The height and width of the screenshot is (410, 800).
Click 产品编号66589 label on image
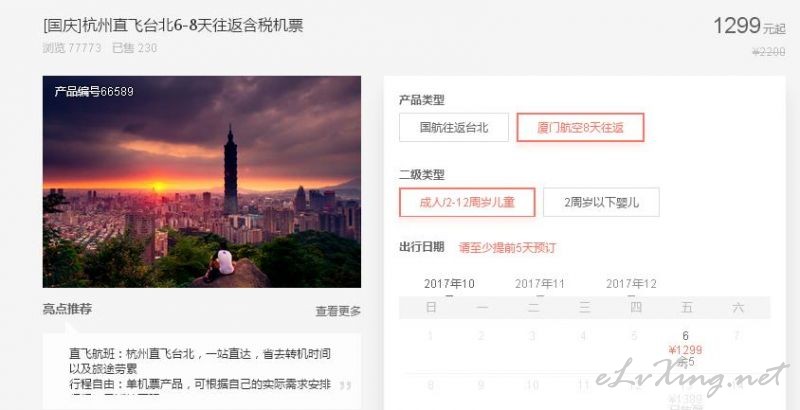94,92
